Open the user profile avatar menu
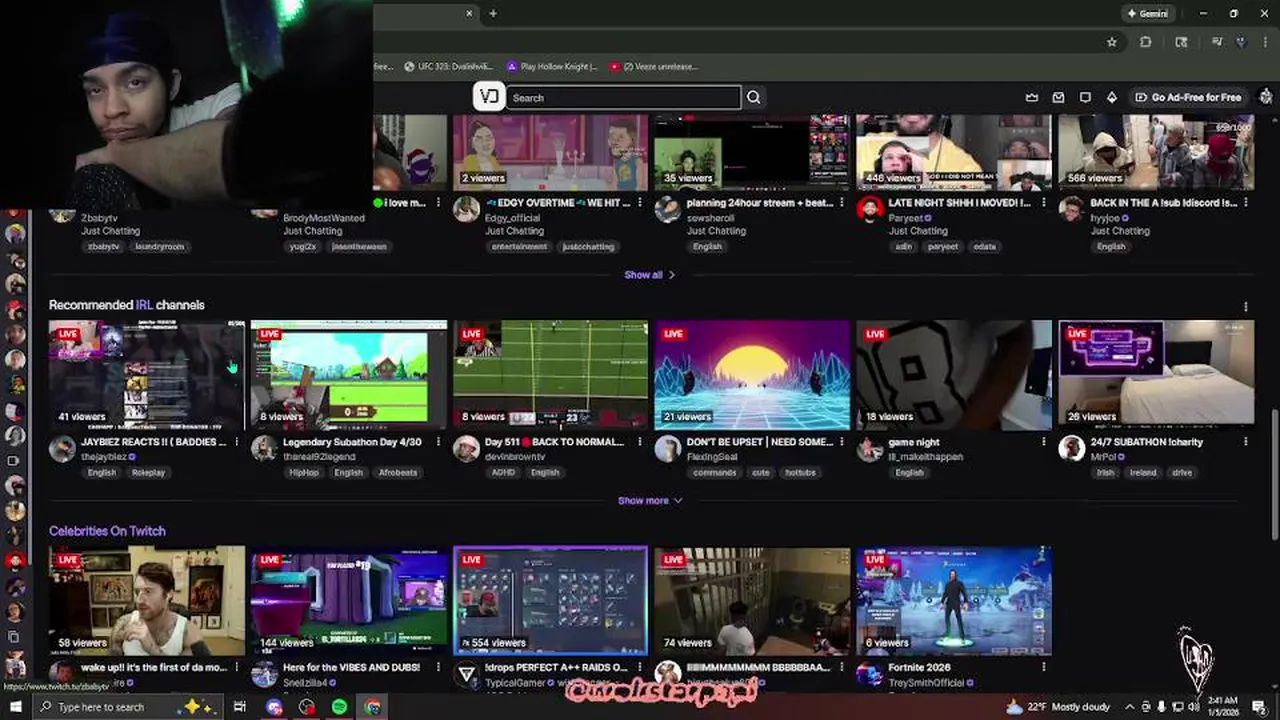Screen dimensions: 1280x720 (1266, 97)
